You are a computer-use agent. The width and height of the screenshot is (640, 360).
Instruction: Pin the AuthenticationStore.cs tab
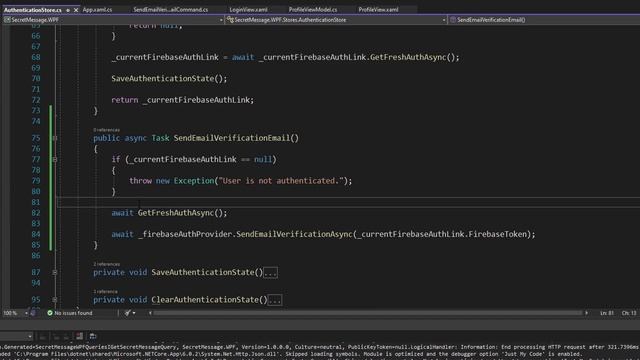click(x=68, y=10)
